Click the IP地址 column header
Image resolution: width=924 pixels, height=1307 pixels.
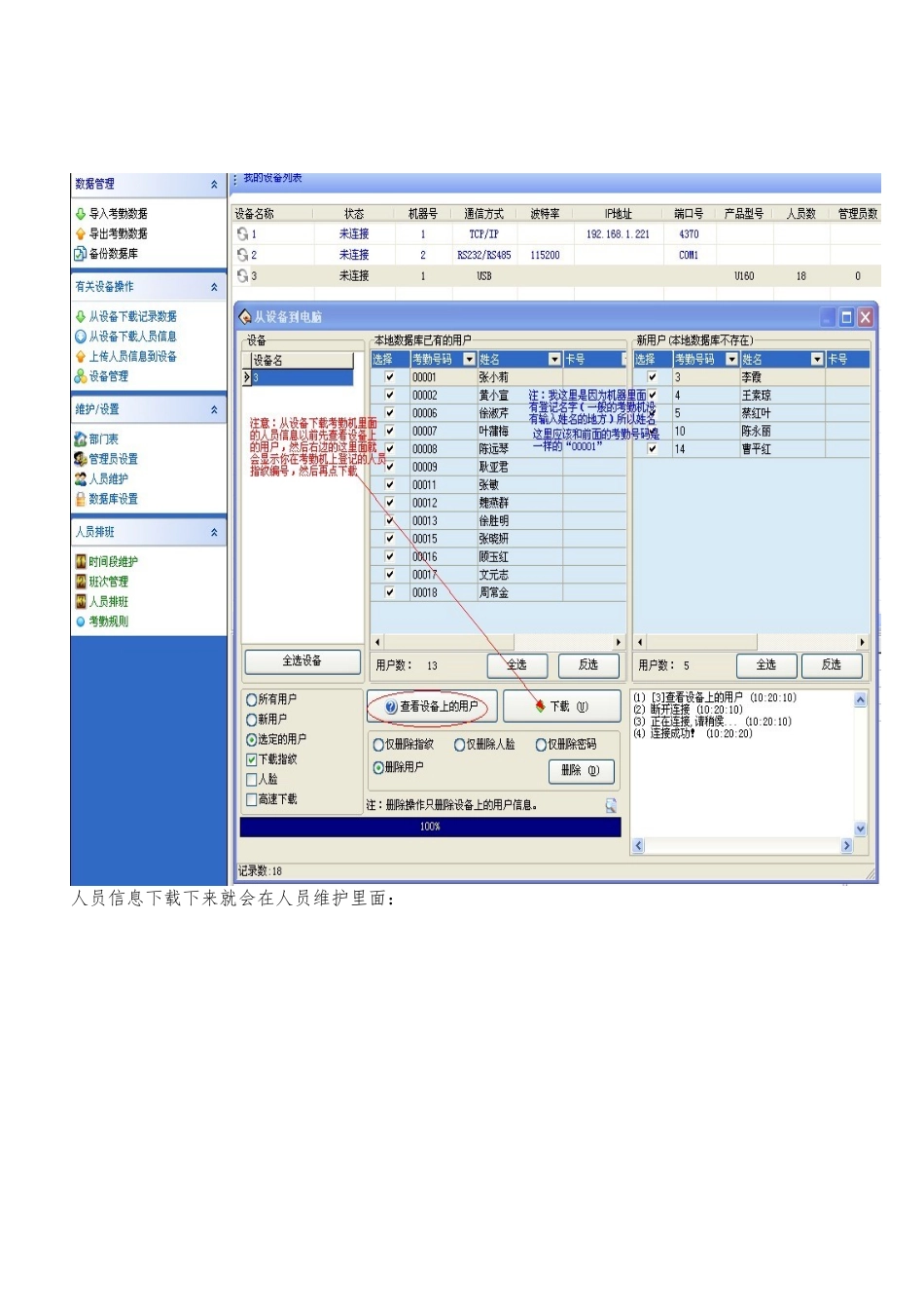[x=619, y=214]
